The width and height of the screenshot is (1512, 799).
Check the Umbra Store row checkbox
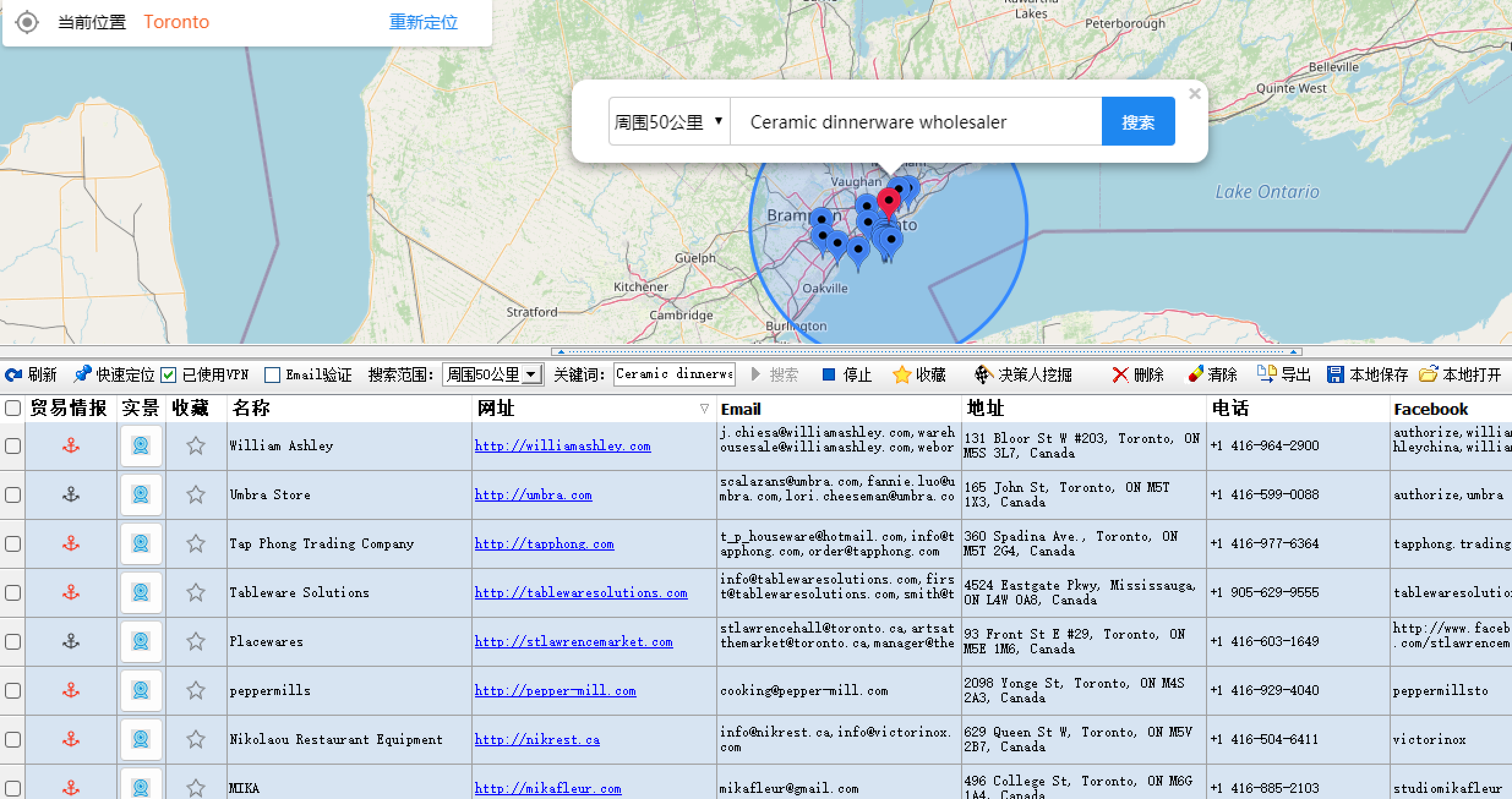(x=13, y=495)
